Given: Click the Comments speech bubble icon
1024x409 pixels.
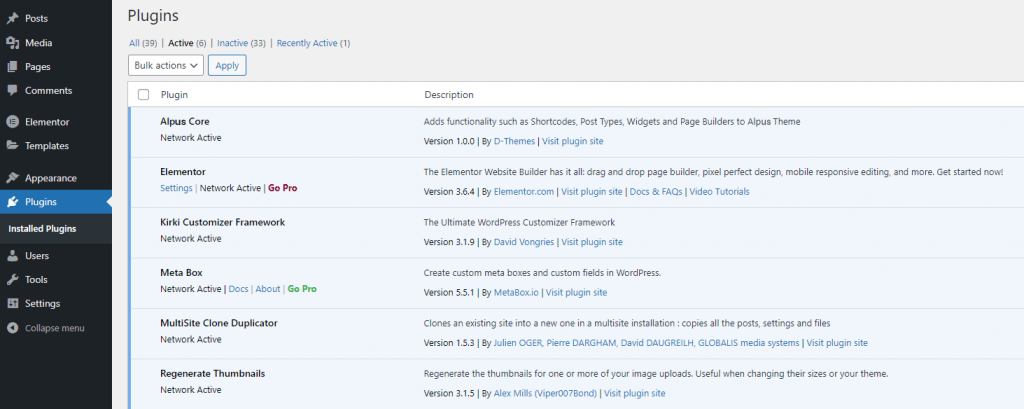Looking at the screenshot, I should (12, 91).
